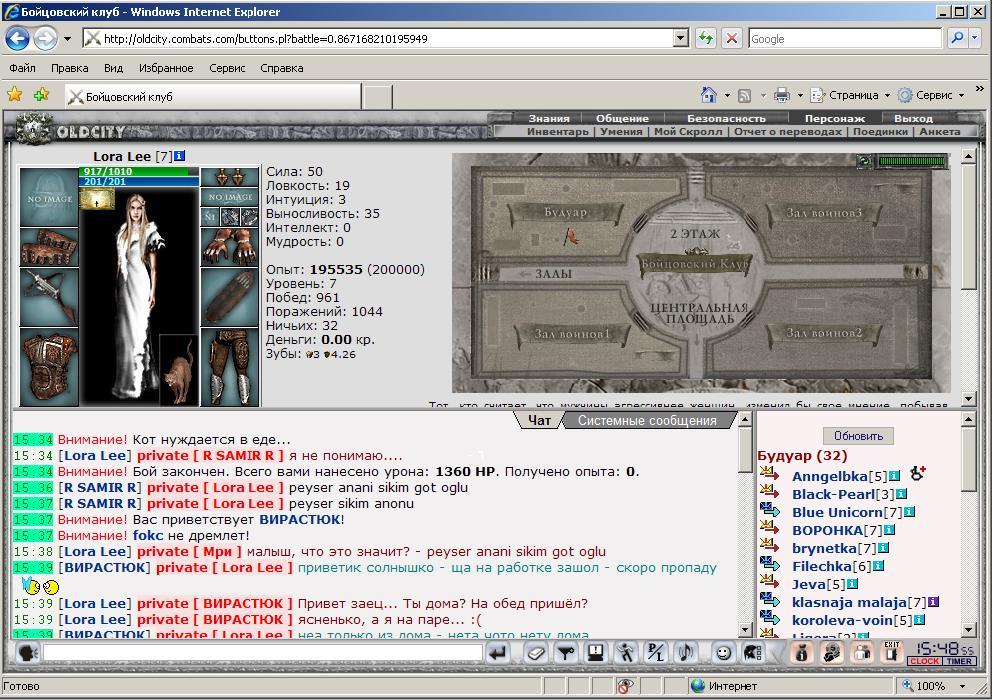This screenshot has width=992, height=700.
Task: Click the Инвентарь link
Action: (557, 132)
